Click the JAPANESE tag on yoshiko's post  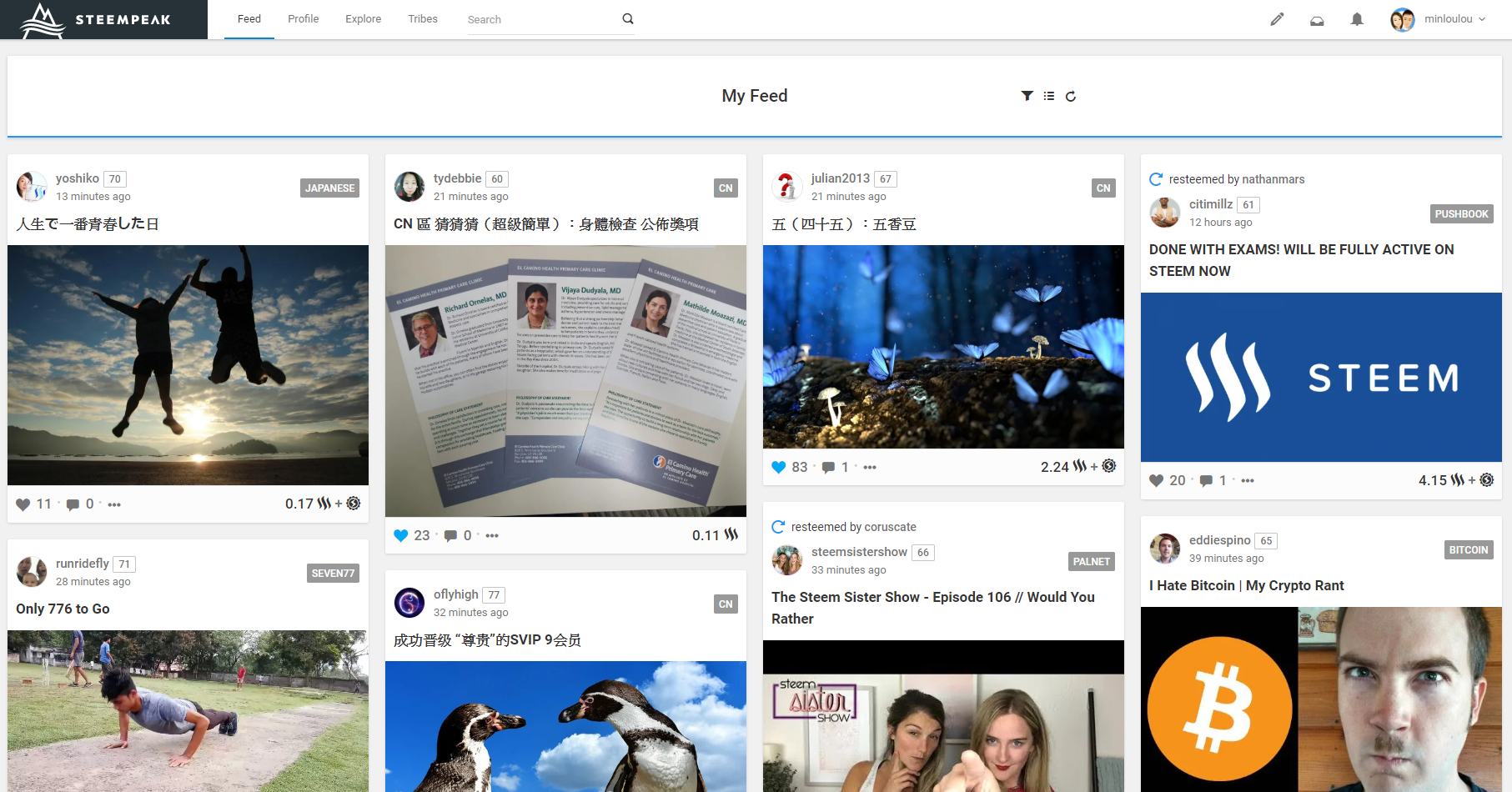[x=329, y=188]
